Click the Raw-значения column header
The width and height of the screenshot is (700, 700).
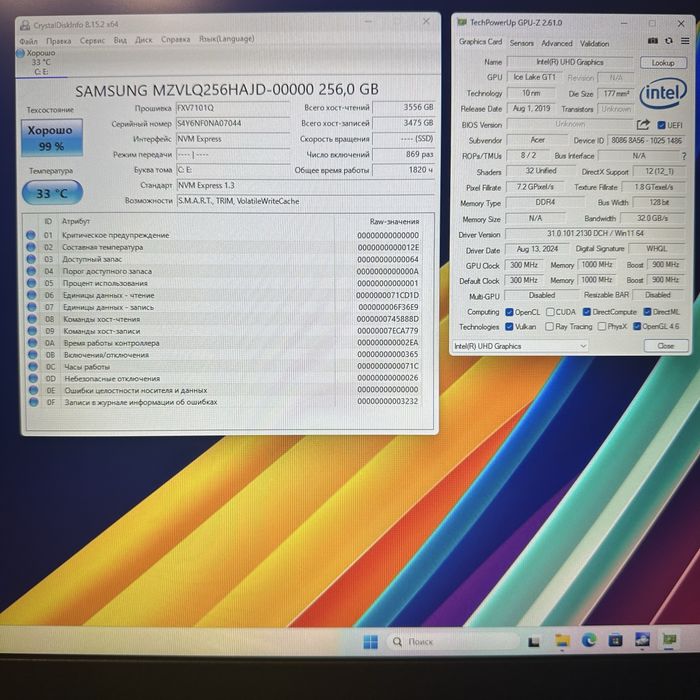point(394,221)
